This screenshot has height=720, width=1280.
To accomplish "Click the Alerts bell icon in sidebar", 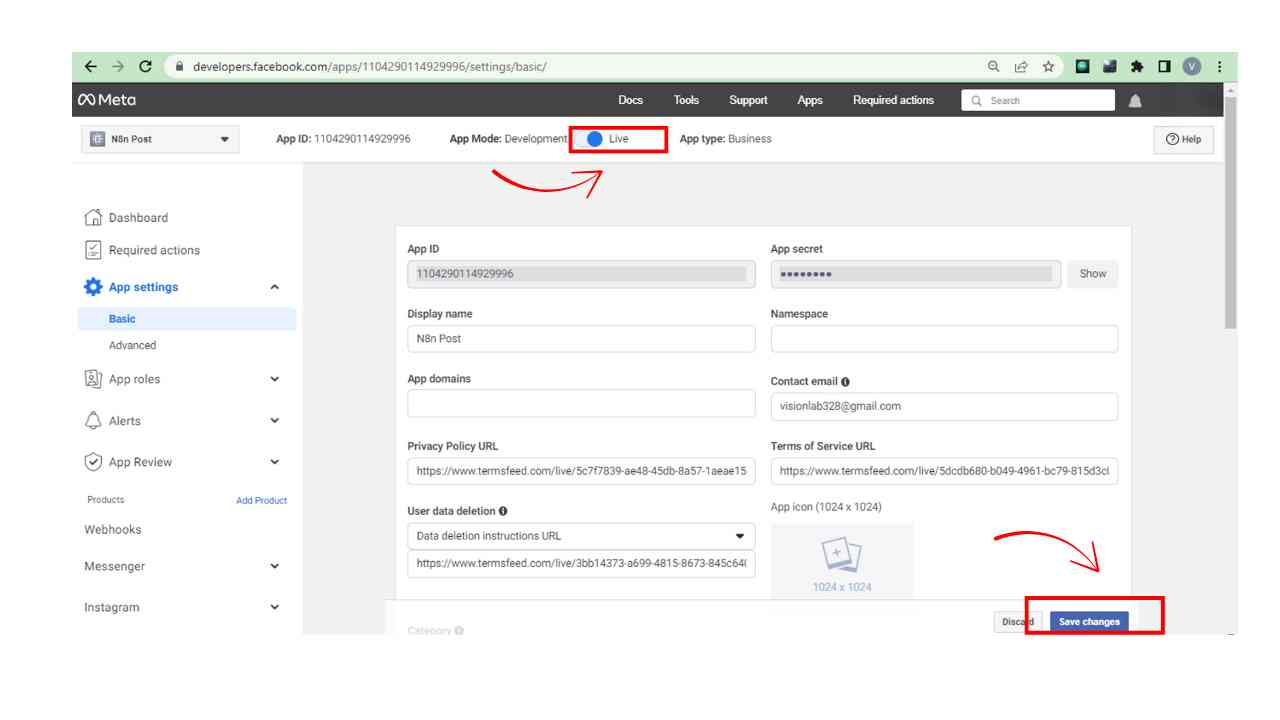I will [x=93, y=421].
